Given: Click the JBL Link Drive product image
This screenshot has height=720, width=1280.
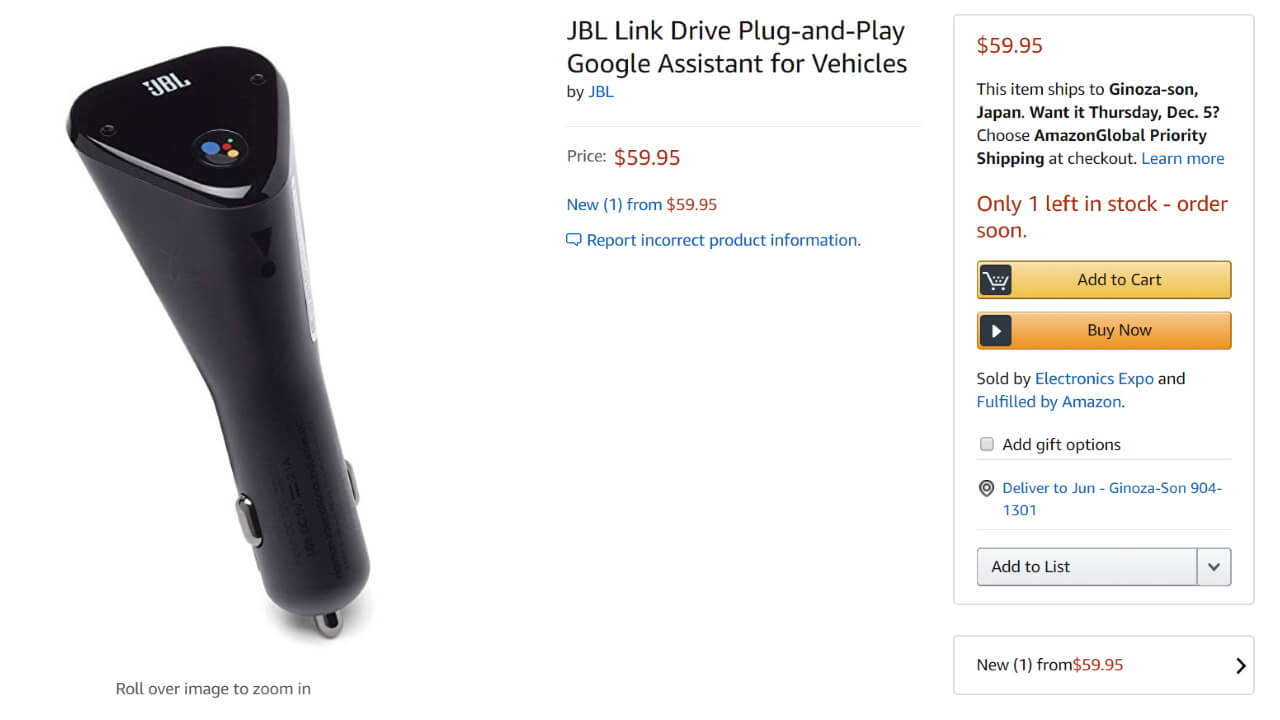Looking at the screenshot, I should click(x=218, y=340).
